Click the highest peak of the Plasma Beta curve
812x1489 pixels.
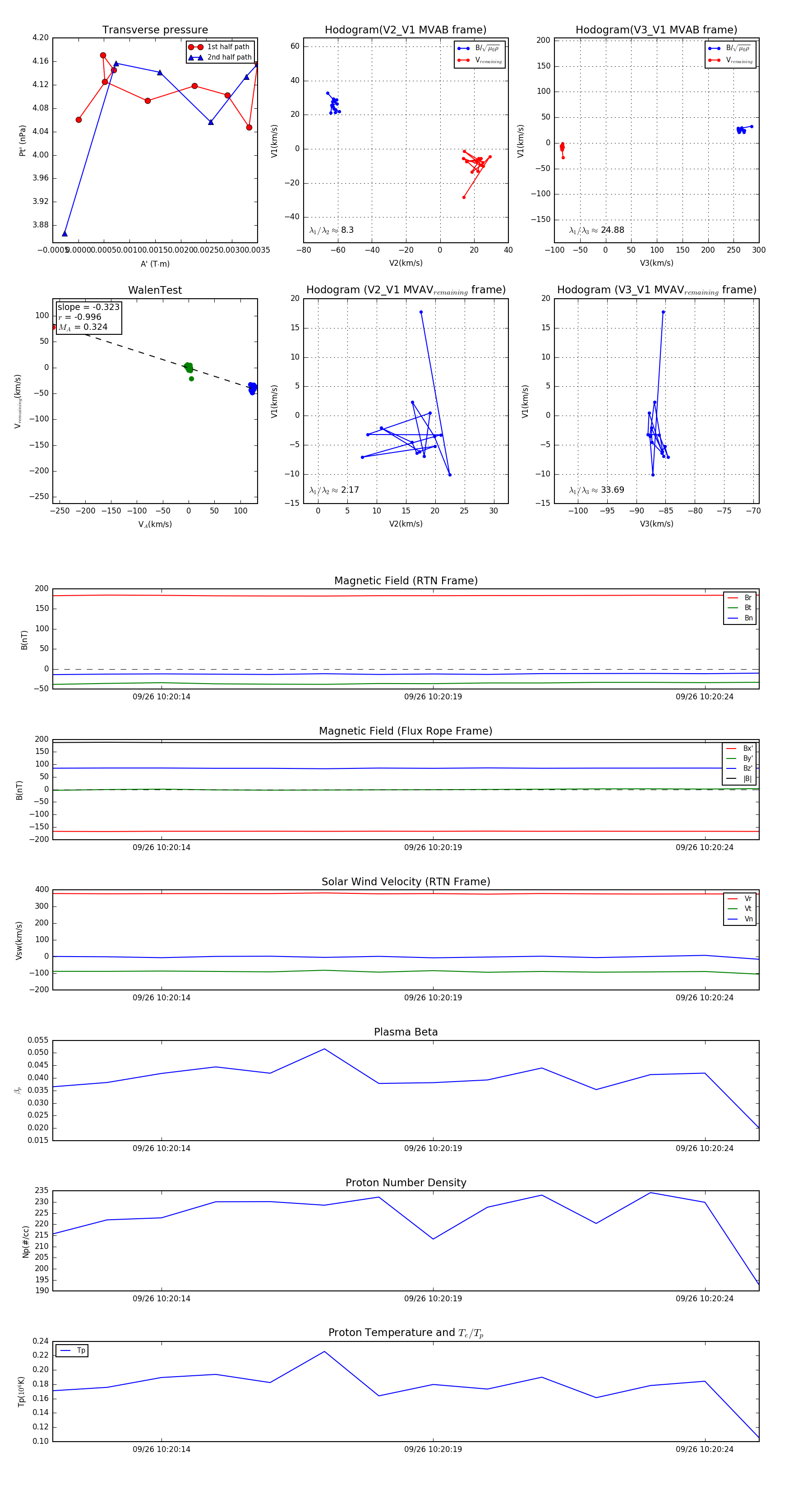[324, 1049]
